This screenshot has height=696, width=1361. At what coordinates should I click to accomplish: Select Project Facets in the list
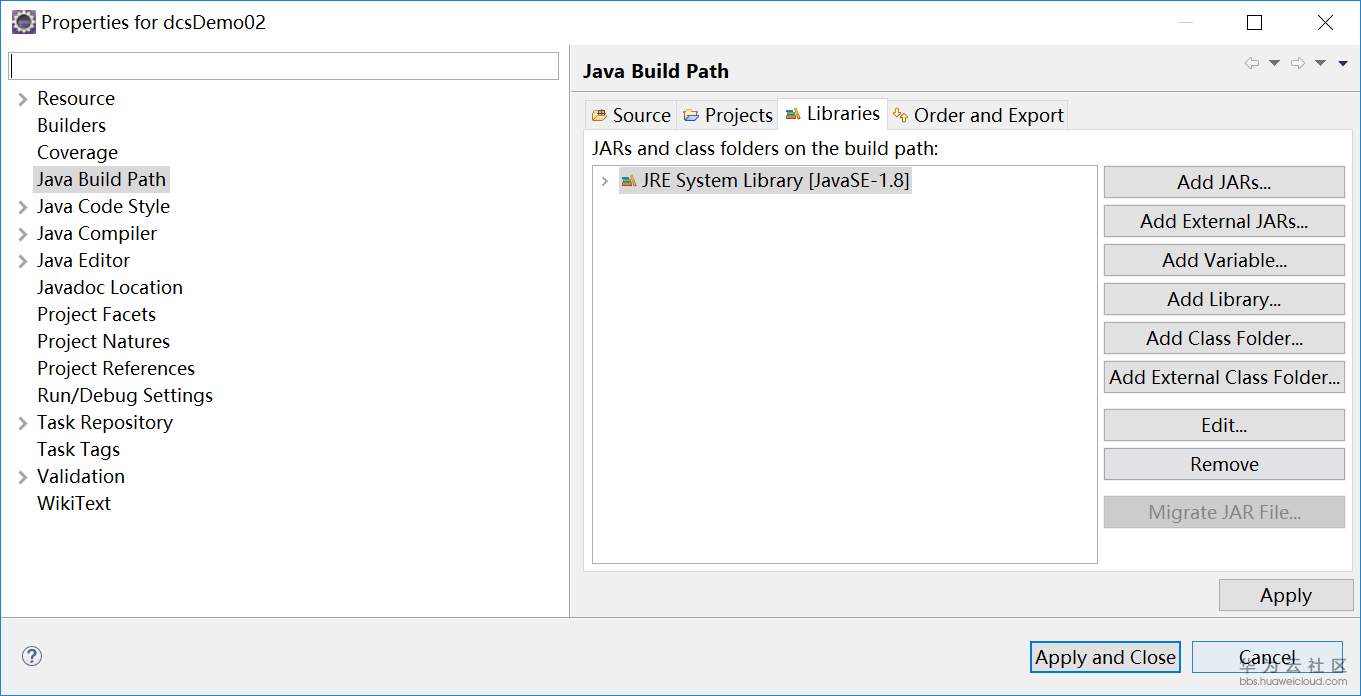(96, 314)
